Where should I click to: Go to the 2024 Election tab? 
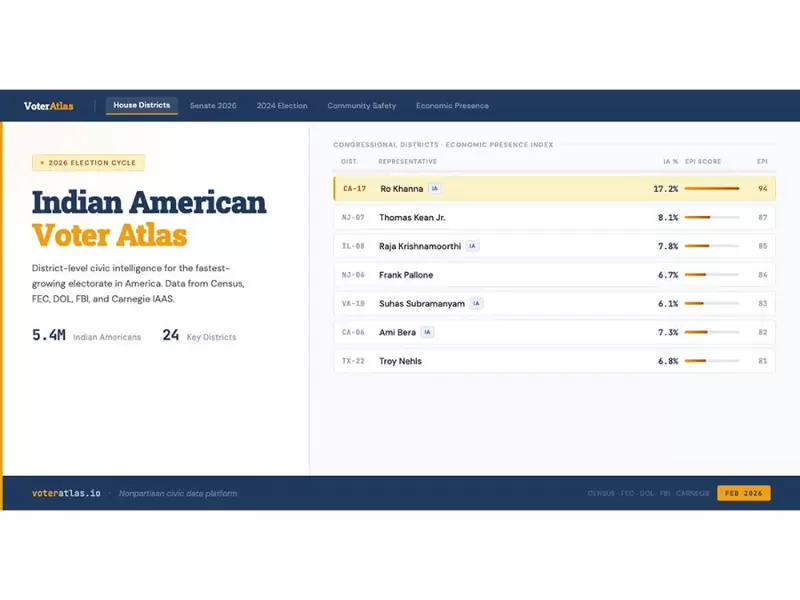coord(282,106)
